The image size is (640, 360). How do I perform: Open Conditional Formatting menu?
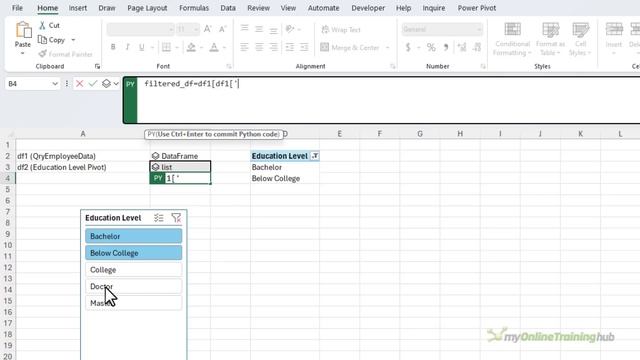pyautogui.click(x=512, y=39)
